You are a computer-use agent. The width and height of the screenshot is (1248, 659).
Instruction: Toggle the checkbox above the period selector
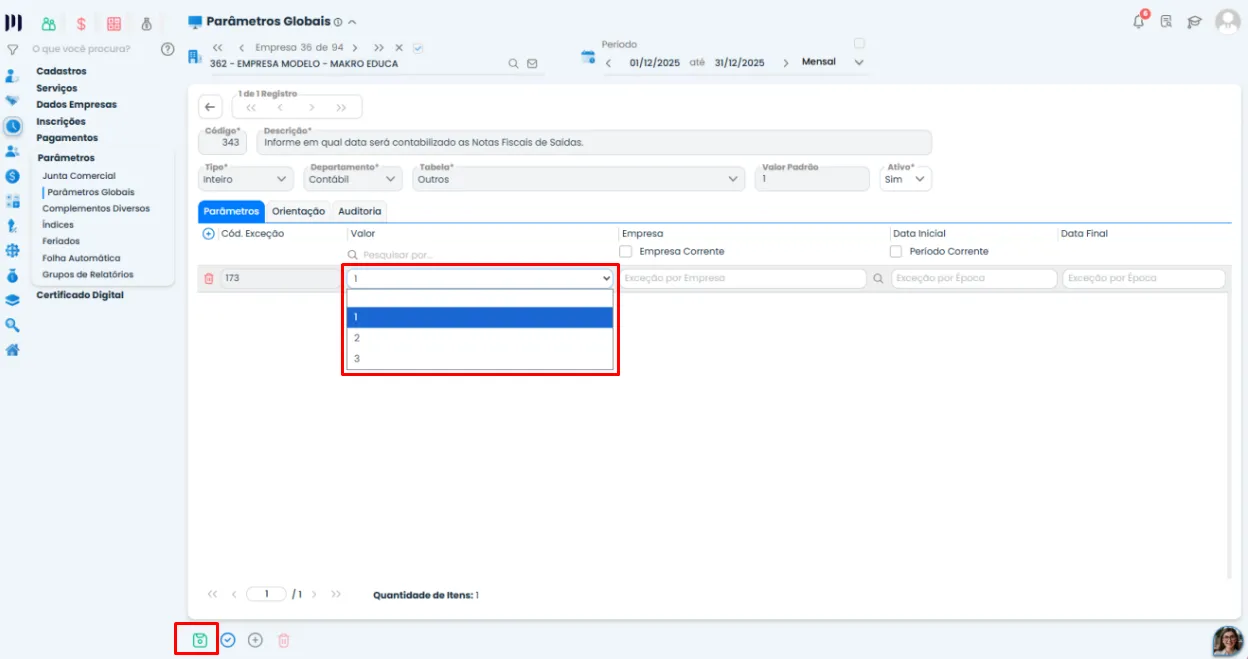[x=859, y=43]
